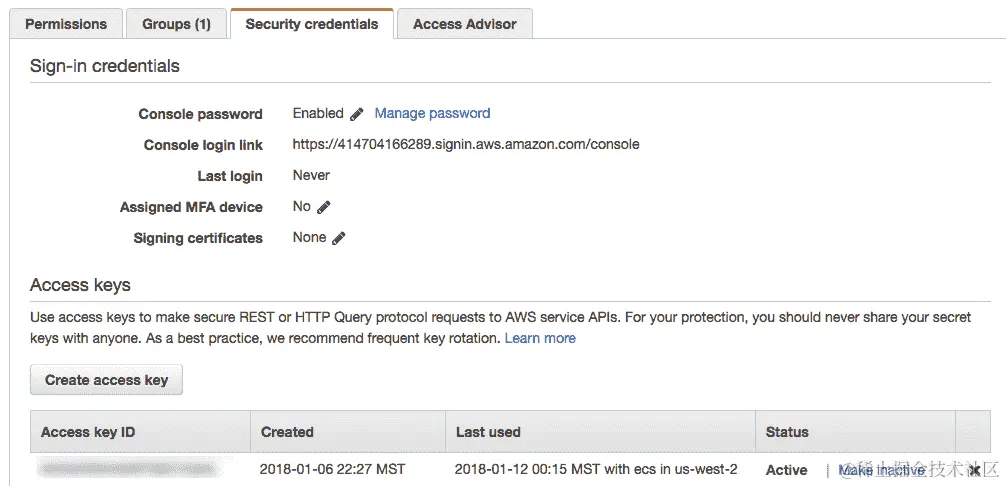Go to the Access Advisor tab

click(x=465, y=24)
